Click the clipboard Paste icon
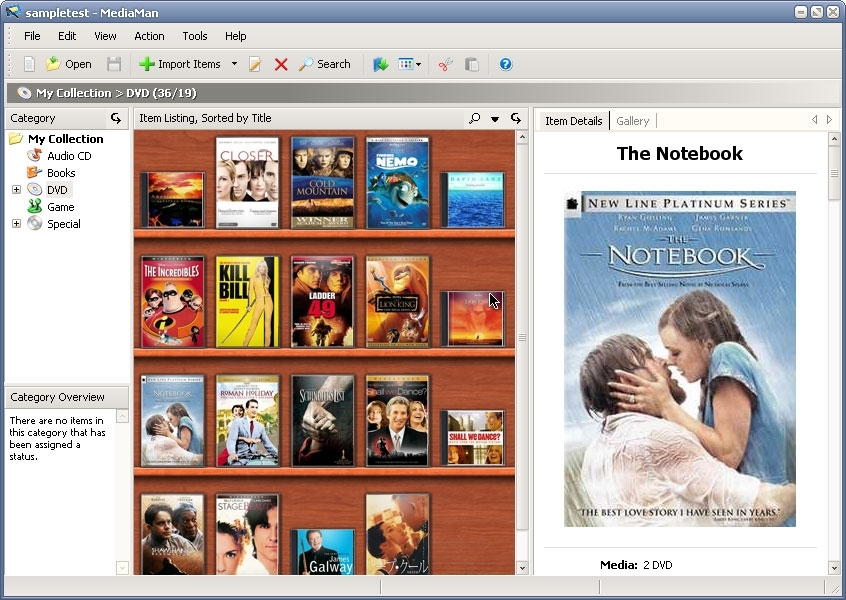 click(472, 64)
